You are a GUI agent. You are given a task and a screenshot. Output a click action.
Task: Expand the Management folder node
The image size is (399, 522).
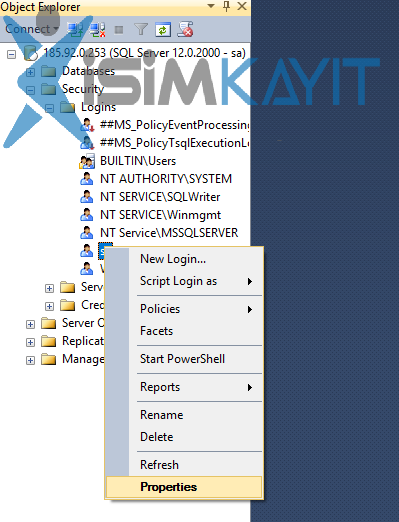coord(30,360)
